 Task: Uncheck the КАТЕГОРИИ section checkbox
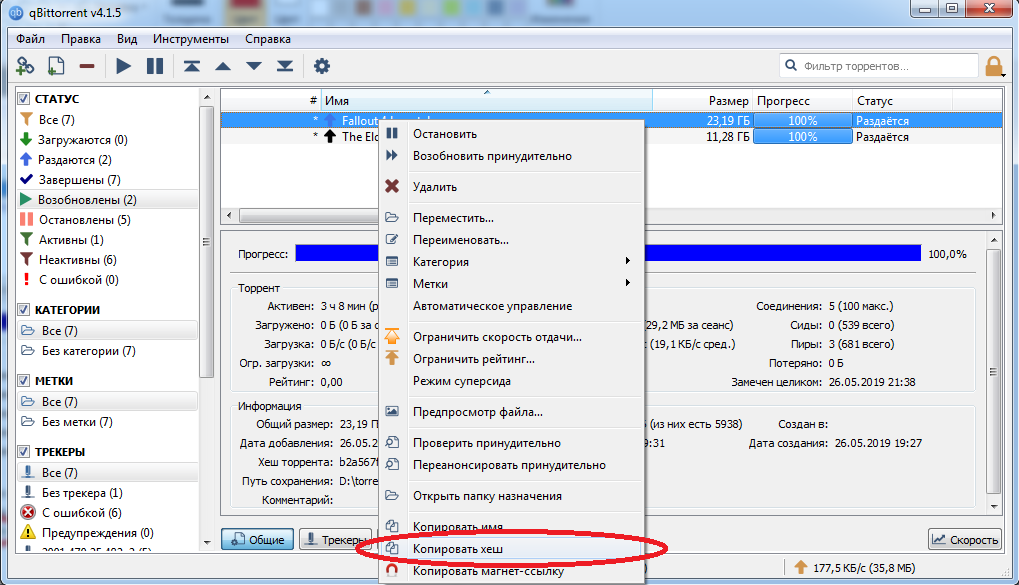[25, 310]
